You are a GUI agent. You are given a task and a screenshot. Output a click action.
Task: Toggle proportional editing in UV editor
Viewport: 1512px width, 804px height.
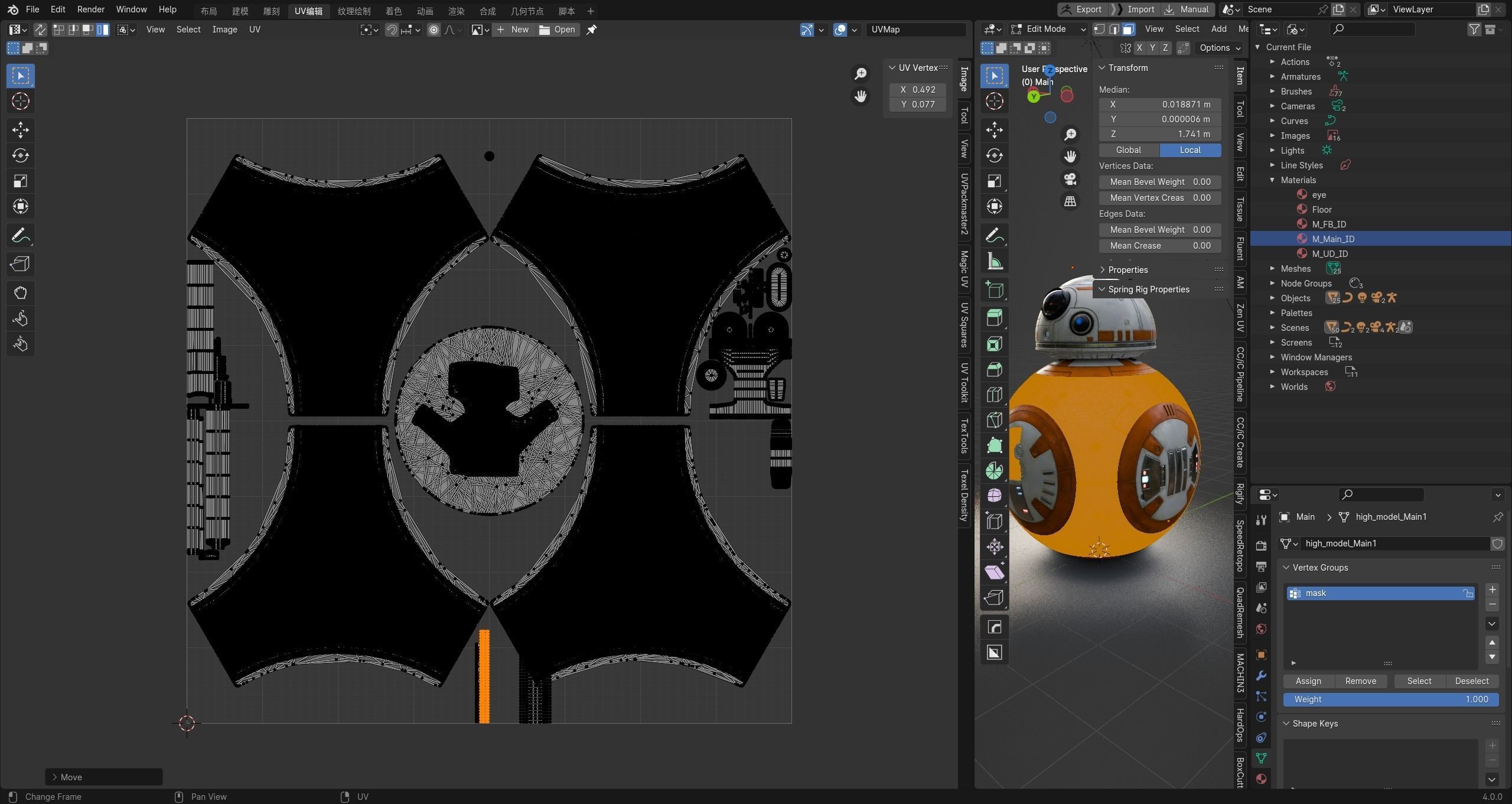434,30
